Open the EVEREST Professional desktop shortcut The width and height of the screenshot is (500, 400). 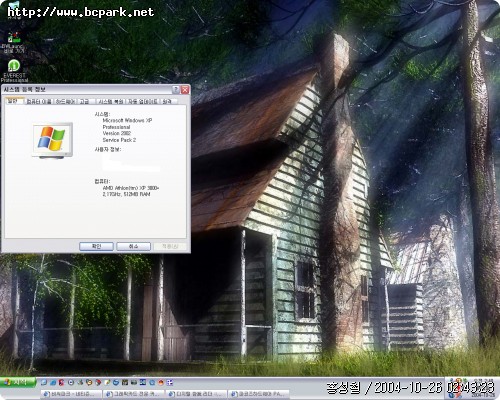pos(14,71)
